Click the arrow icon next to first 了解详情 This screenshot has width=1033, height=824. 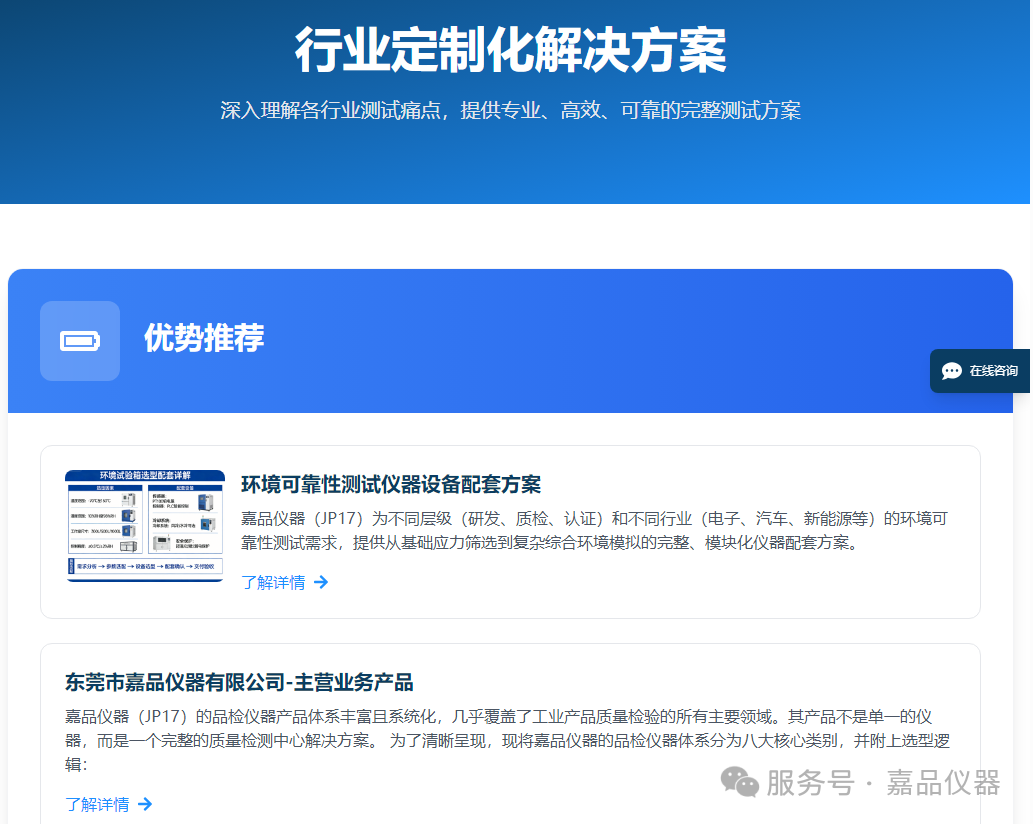coord(321,582)
